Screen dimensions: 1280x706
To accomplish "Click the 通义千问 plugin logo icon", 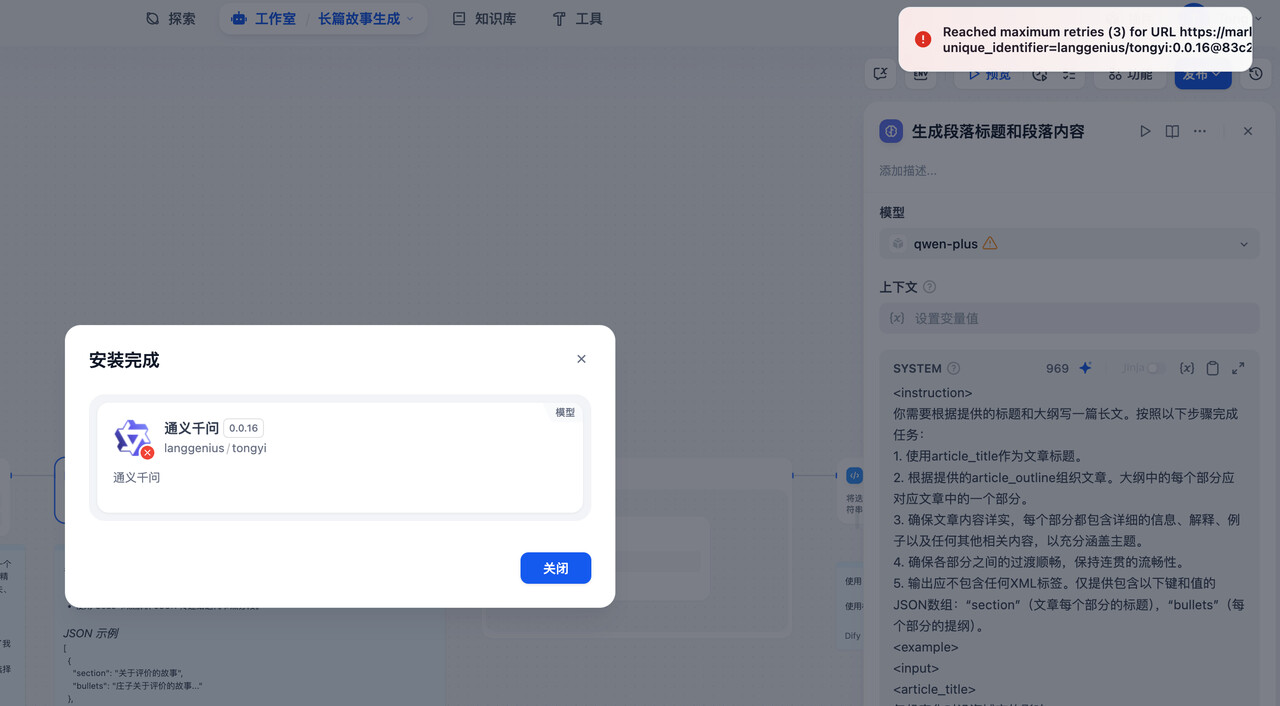I will click(x=132, y=438).
